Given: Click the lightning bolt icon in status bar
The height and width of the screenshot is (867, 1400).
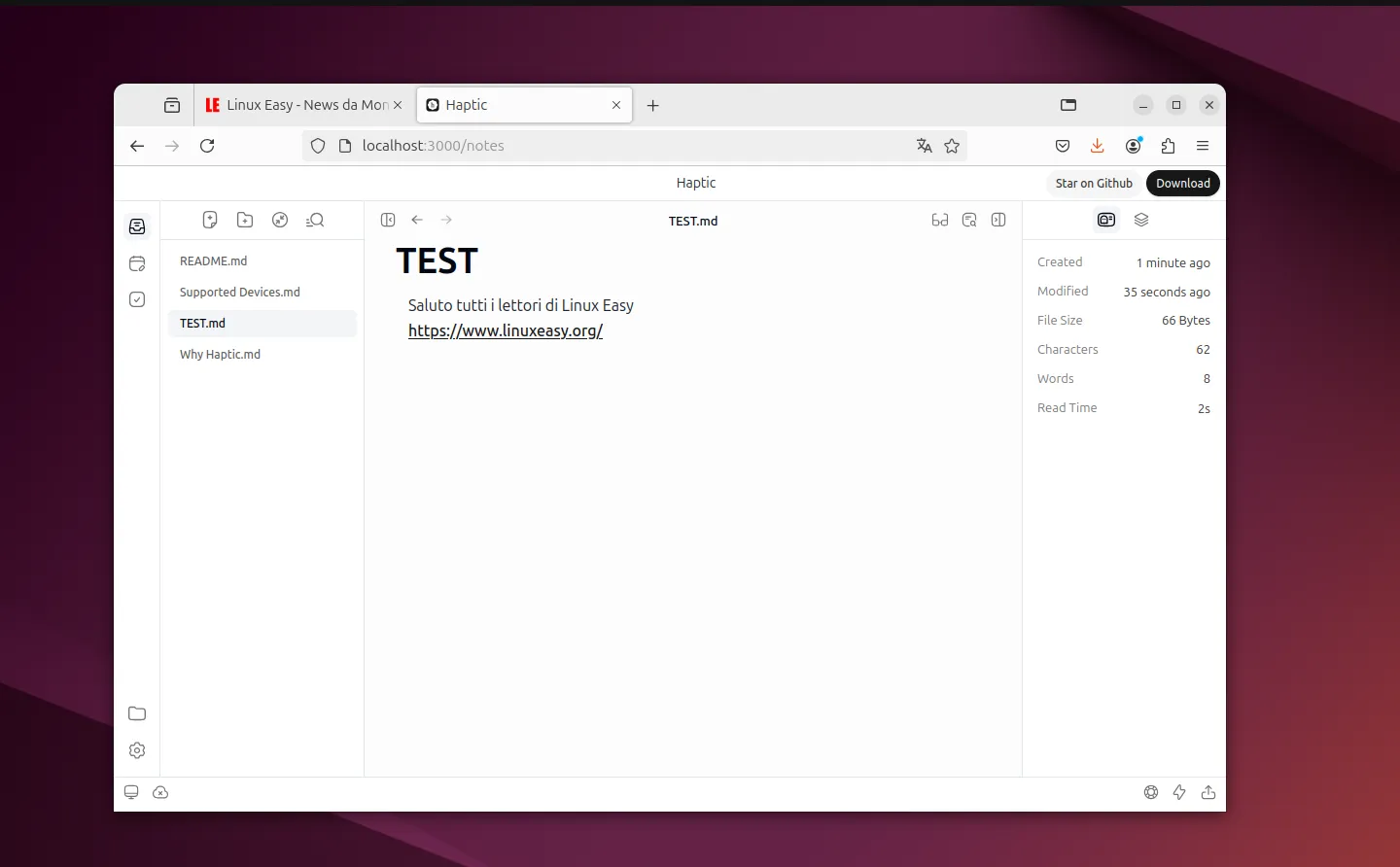Looking at the screenshot, I should pyautogui.click(x=1179, y=793).
